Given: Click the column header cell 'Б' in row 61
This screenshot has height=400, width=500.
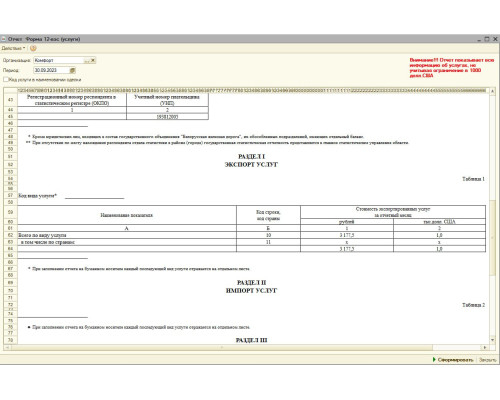Looking at the screenshot, I should (x=268, y=228).
